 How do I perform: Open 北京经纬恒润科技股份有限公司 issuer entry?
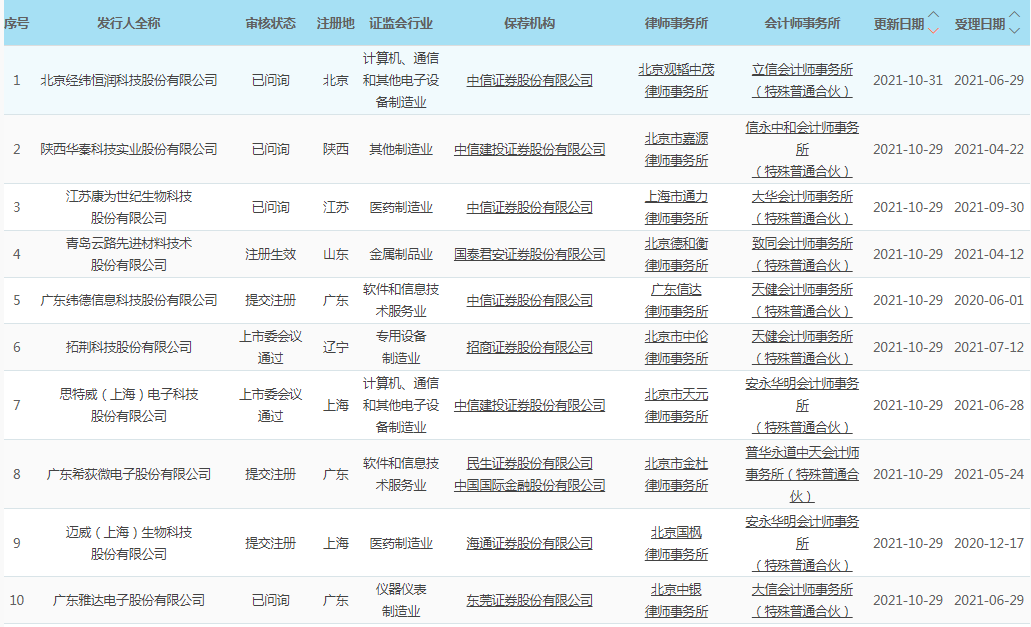click(x=128, y=80)
